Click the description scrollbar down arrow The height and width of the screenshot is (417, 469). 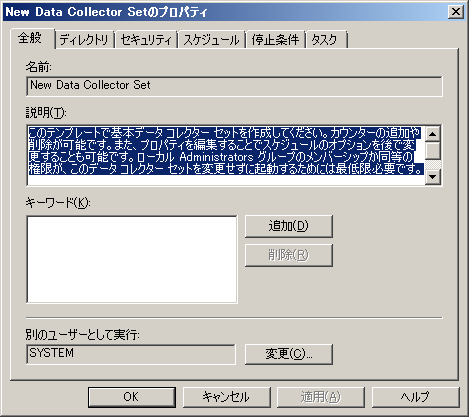433,177
